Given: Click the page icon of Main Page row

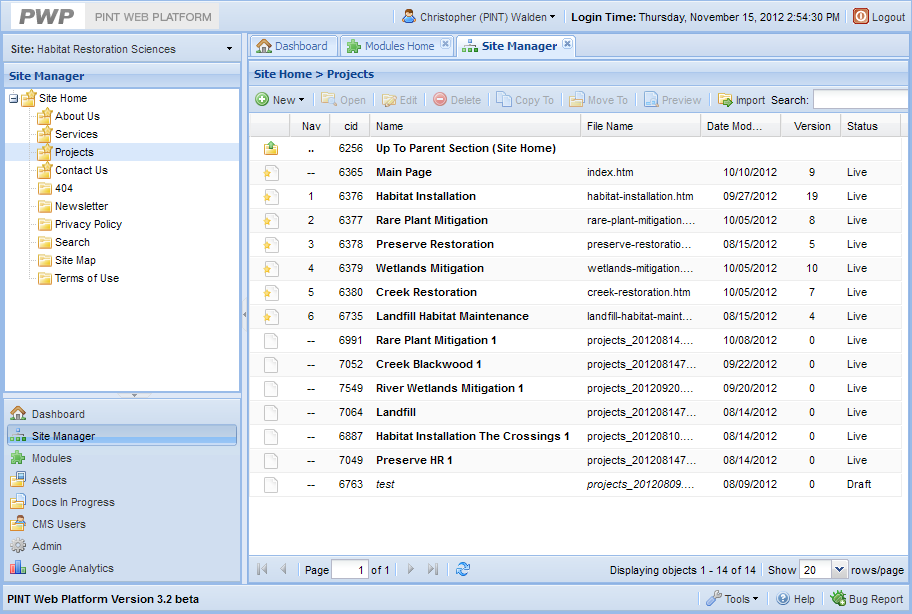Looking at the screenshot, I should [270, 172].
